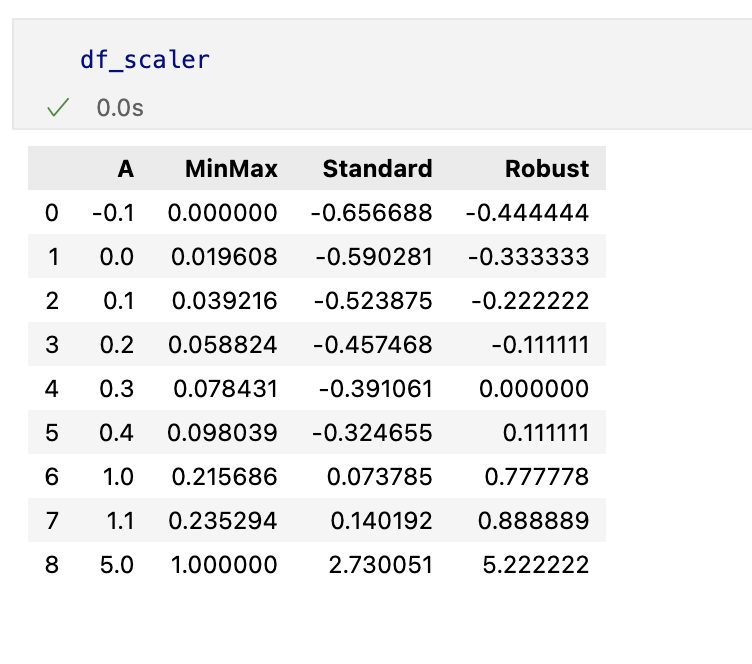
Task: Click the Standard value -0.656688
Action: point(371,213)
